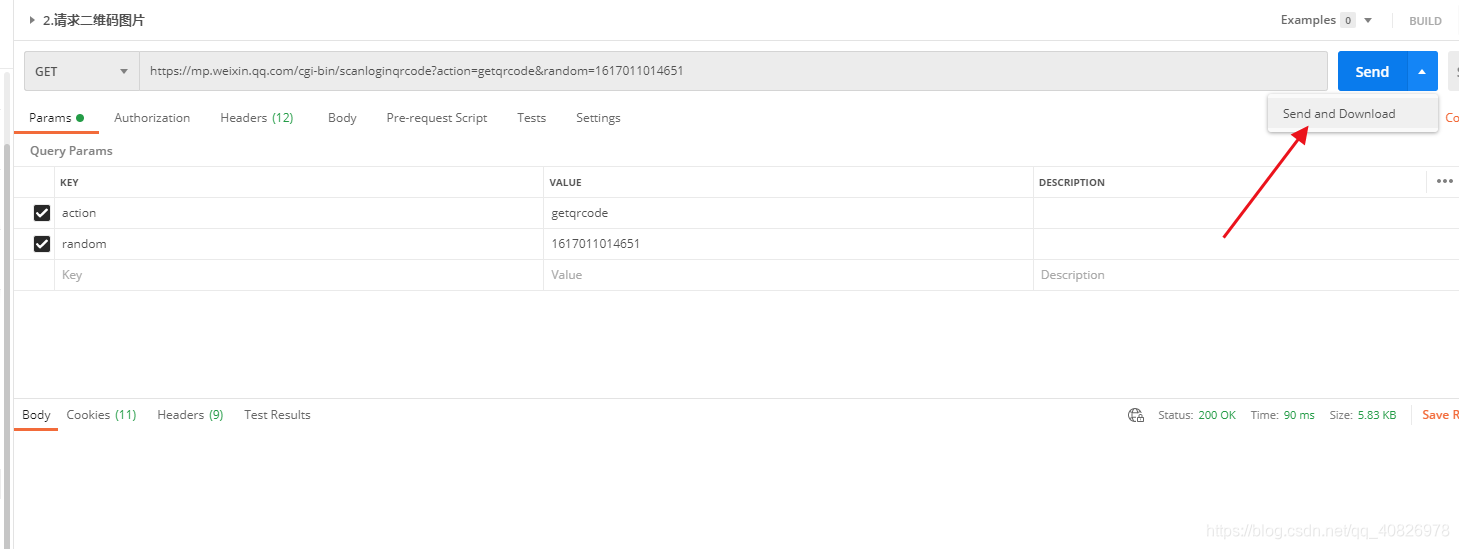Click the 'action' key cell
Viewport: 1459px width, 549px height.
coord(299,213)
